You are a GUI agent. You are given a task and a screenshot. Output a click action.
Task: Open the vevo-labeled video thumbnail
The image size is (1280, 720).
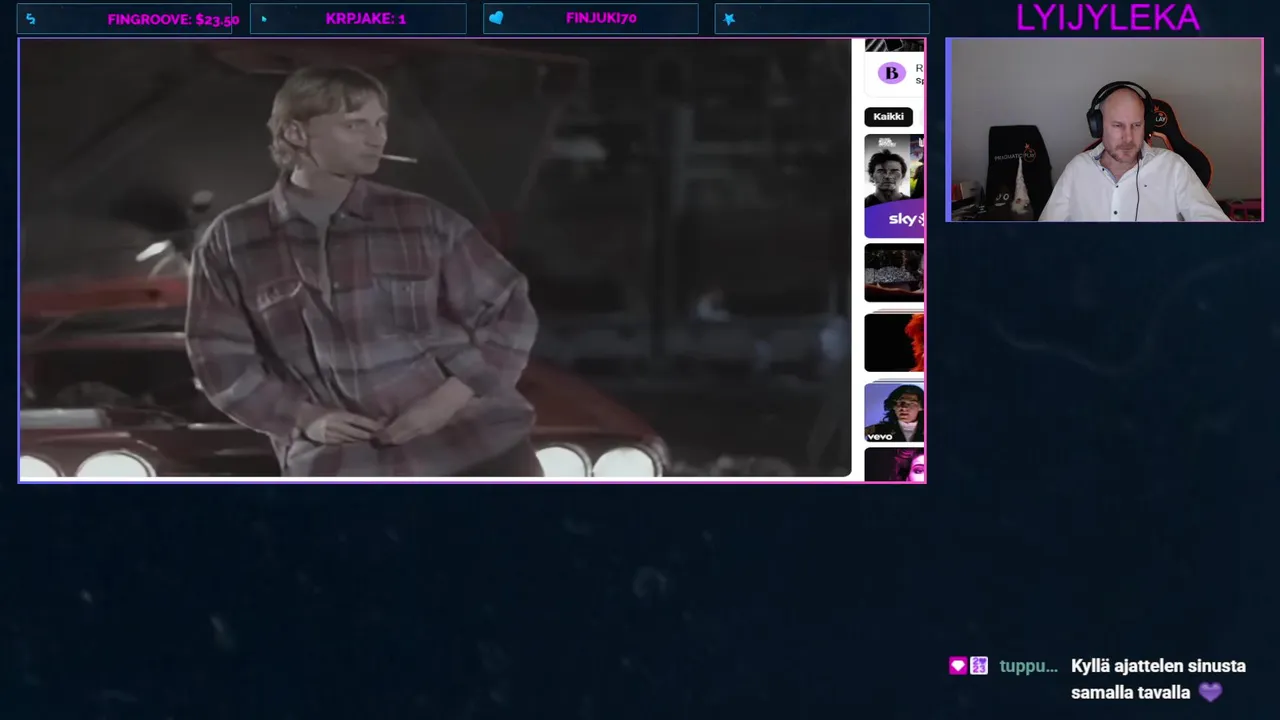(x=894, y=412)
